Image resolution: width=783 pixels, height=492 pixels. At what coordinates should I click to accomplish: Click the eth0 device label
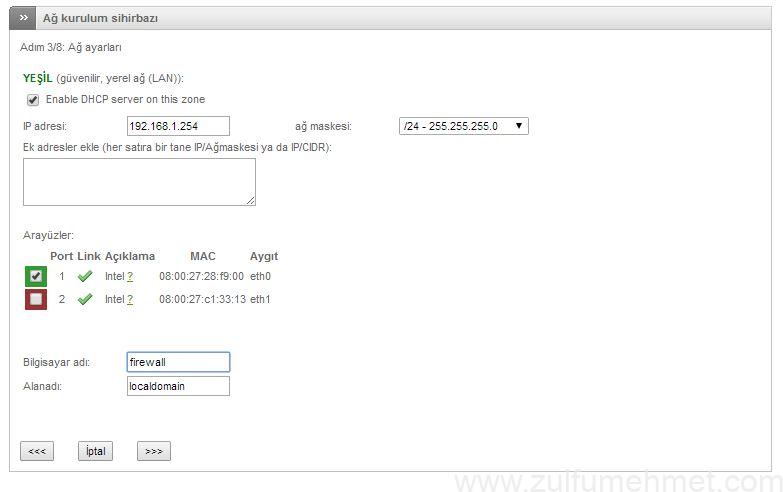tap(260, 276)
